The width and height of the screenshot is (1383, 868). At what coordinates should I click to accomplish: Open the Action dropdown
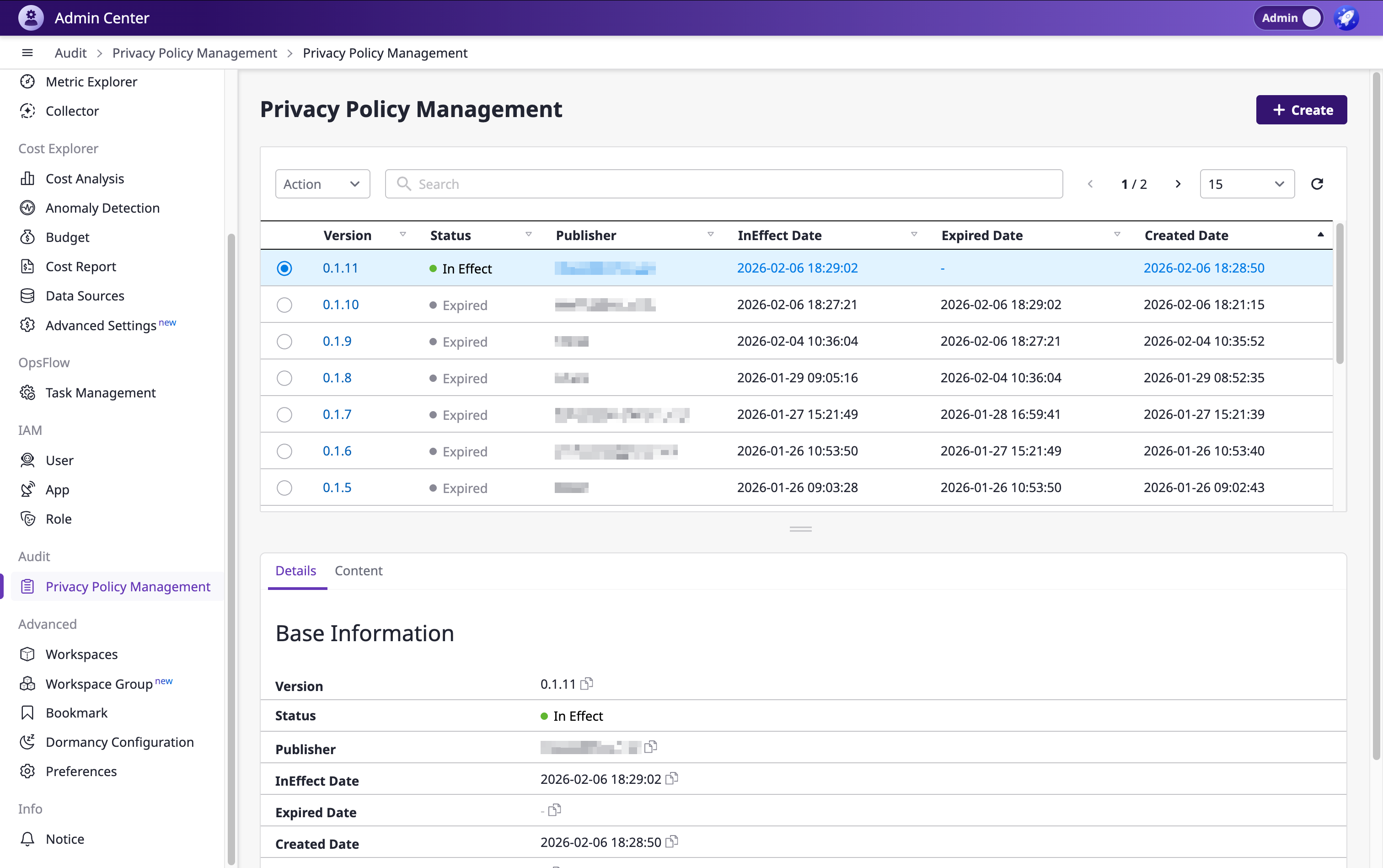(322, 184)
